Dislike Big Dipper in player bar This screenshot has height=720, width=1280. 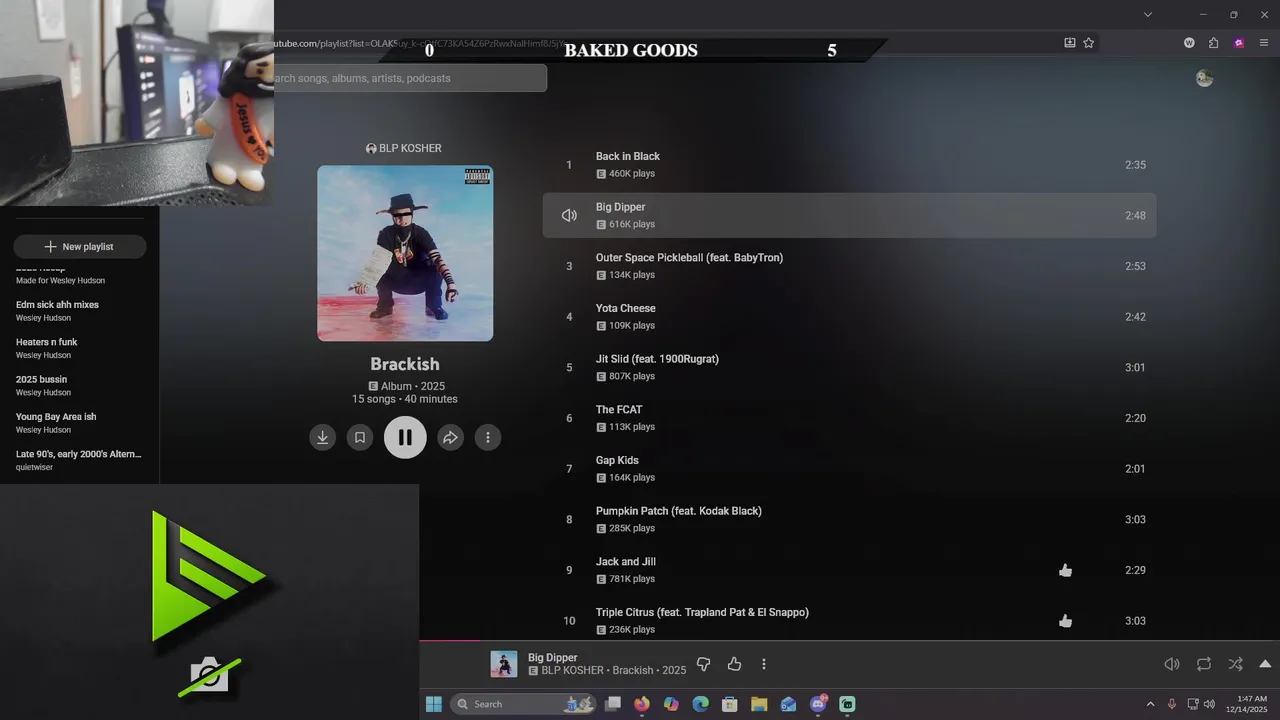pyautogui.click(x=703, y=664)
